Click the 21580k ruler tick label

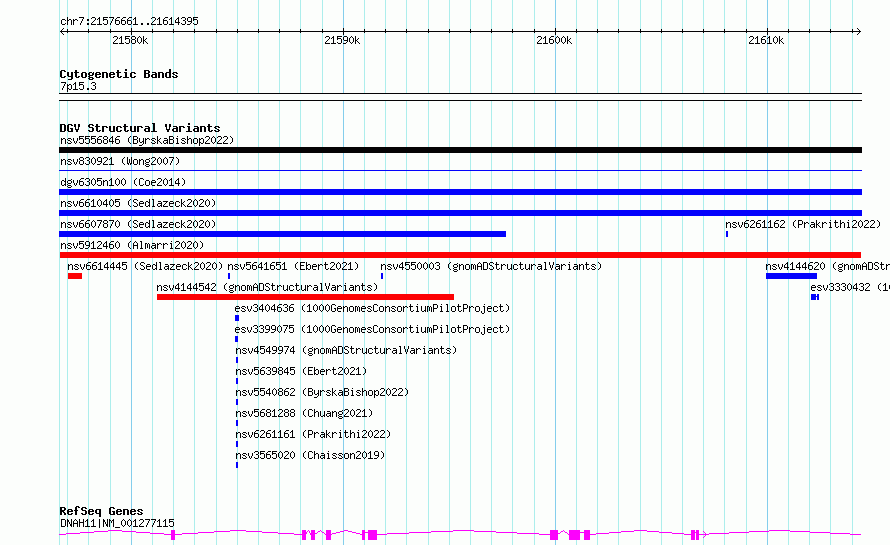[130, 40]
